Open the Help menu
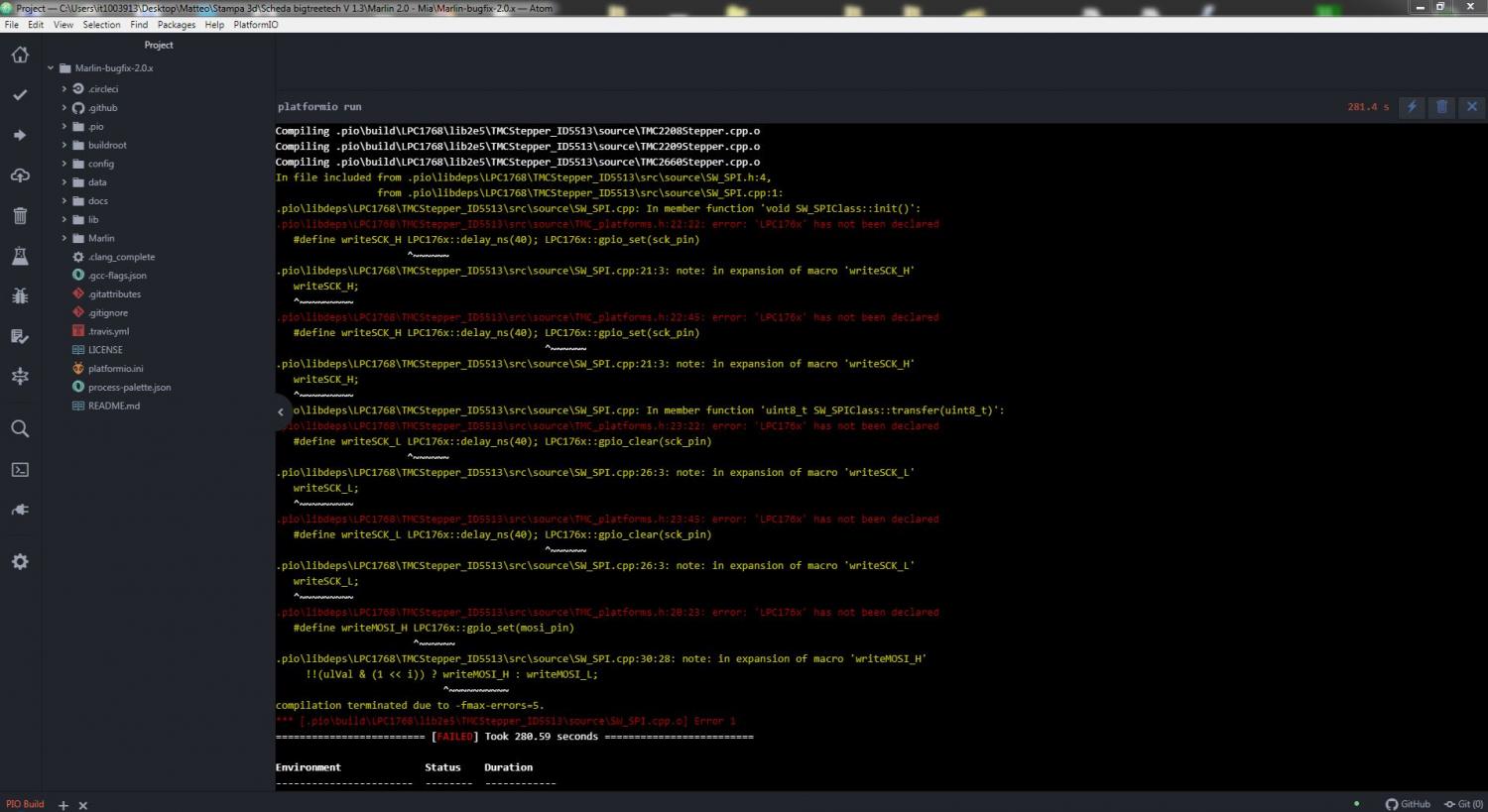Screen dimensions: 1488x812 click(214, 25)
